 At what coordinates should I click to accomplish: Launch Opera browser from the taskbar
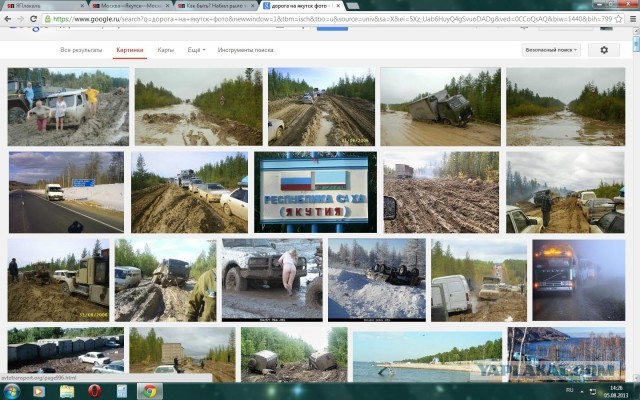(95, 391)
